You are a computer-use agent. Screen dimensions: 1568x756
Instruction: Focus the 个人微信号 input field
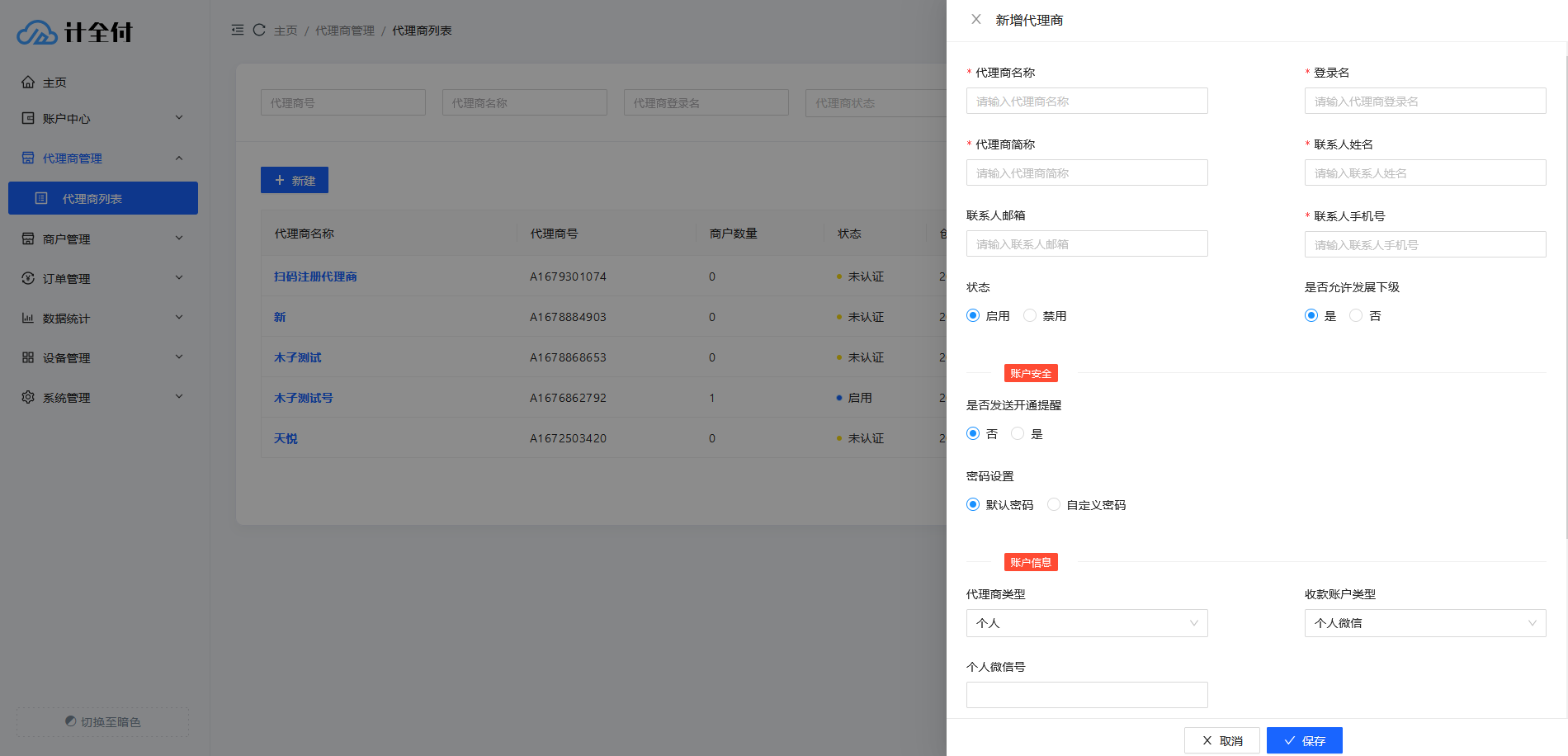point(1087,695)
